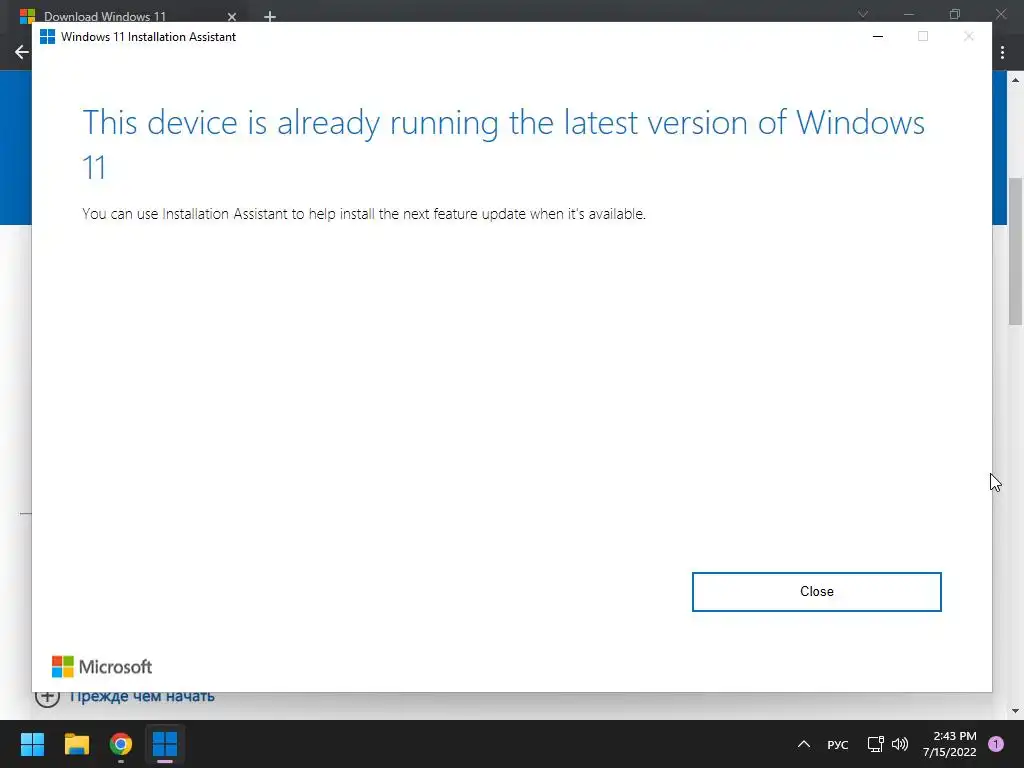Click the Chrome page scrollbar thumb
1024x768 pixels.
[x=1015, y=251]
